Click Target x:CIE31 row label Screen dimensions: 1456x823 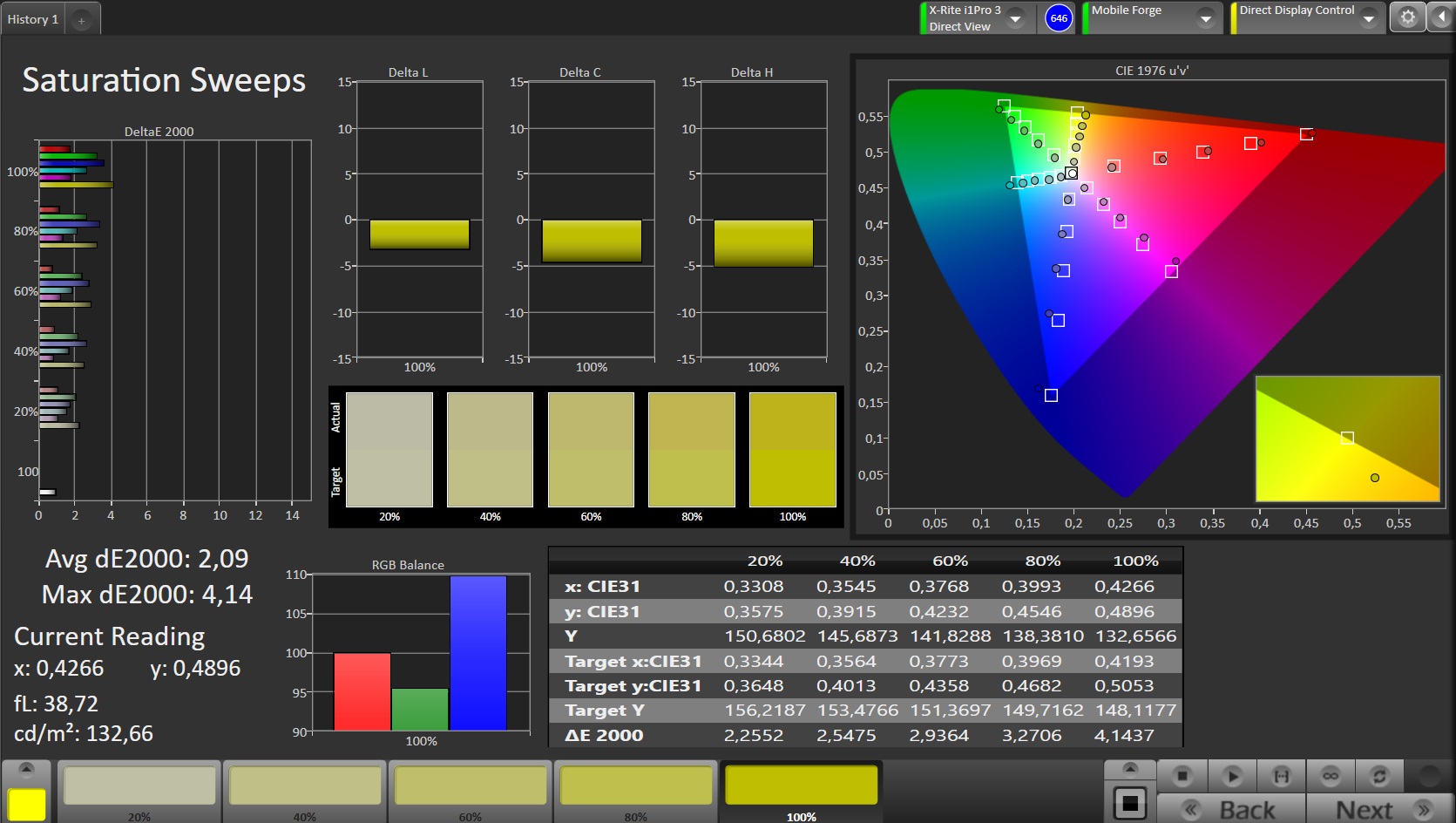click(x=633, y=662)
